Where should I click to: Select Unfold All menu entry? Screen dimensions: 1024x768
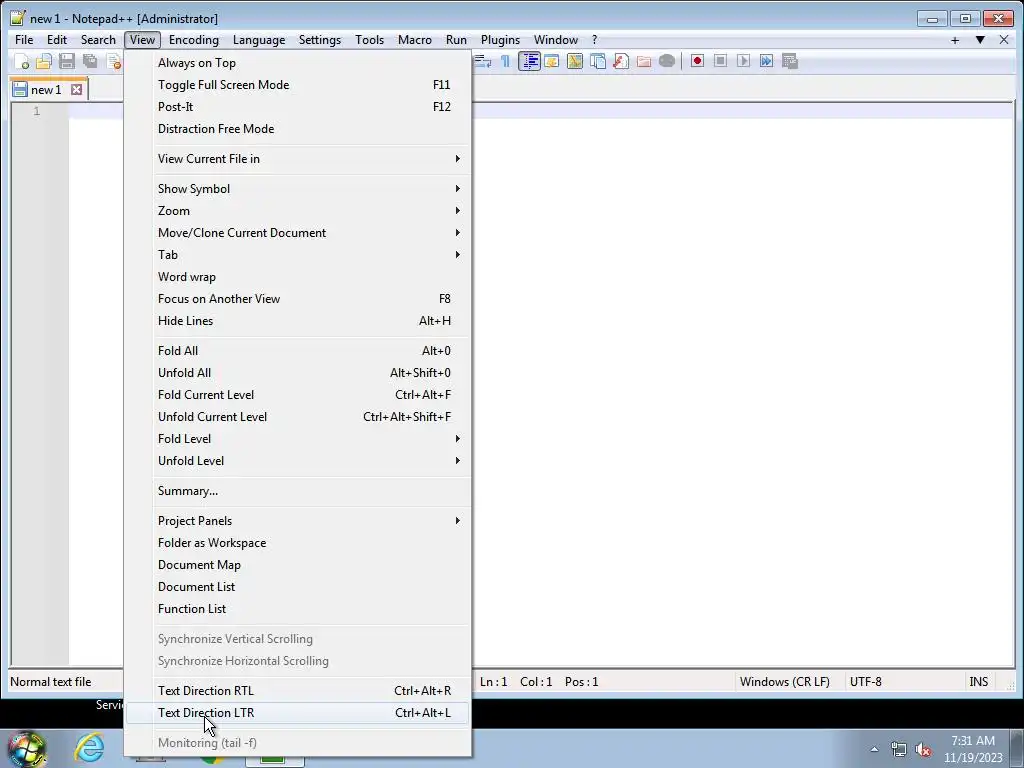tap(297, 373)
